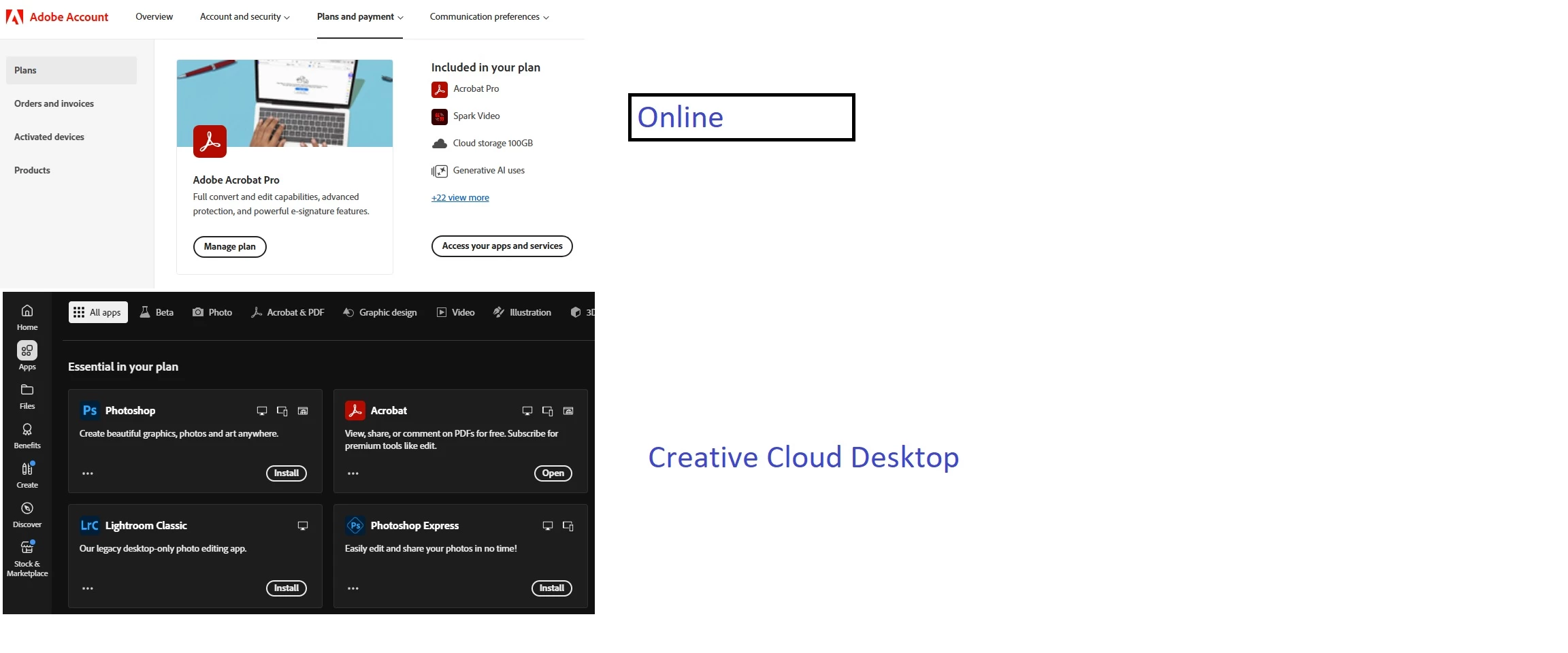Open Create in Creative Cloud sidebar
Screen dimensions: 1568x653
pyautogui.click(x=27, y=475)
